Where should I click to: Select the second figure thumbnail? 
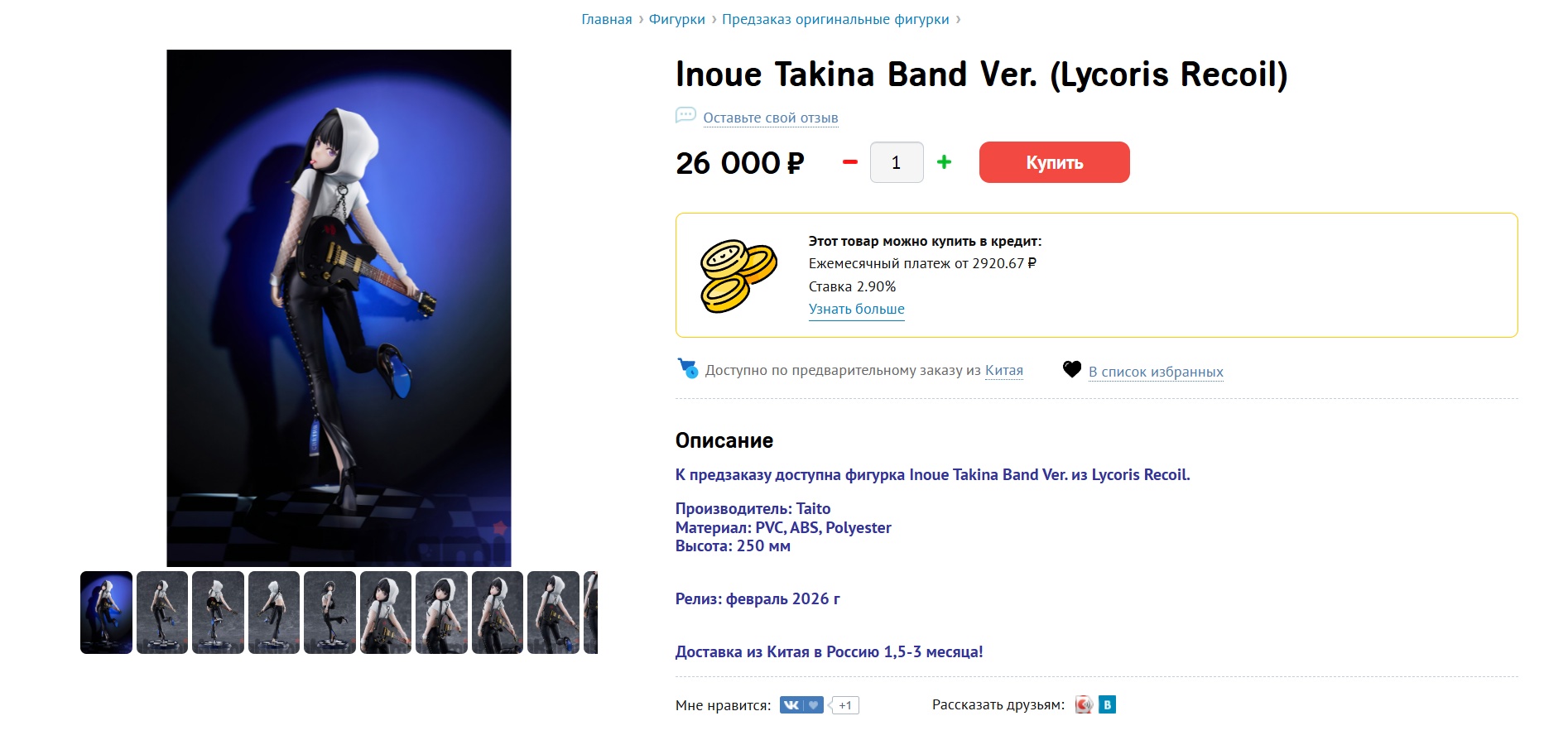(162, 613)
